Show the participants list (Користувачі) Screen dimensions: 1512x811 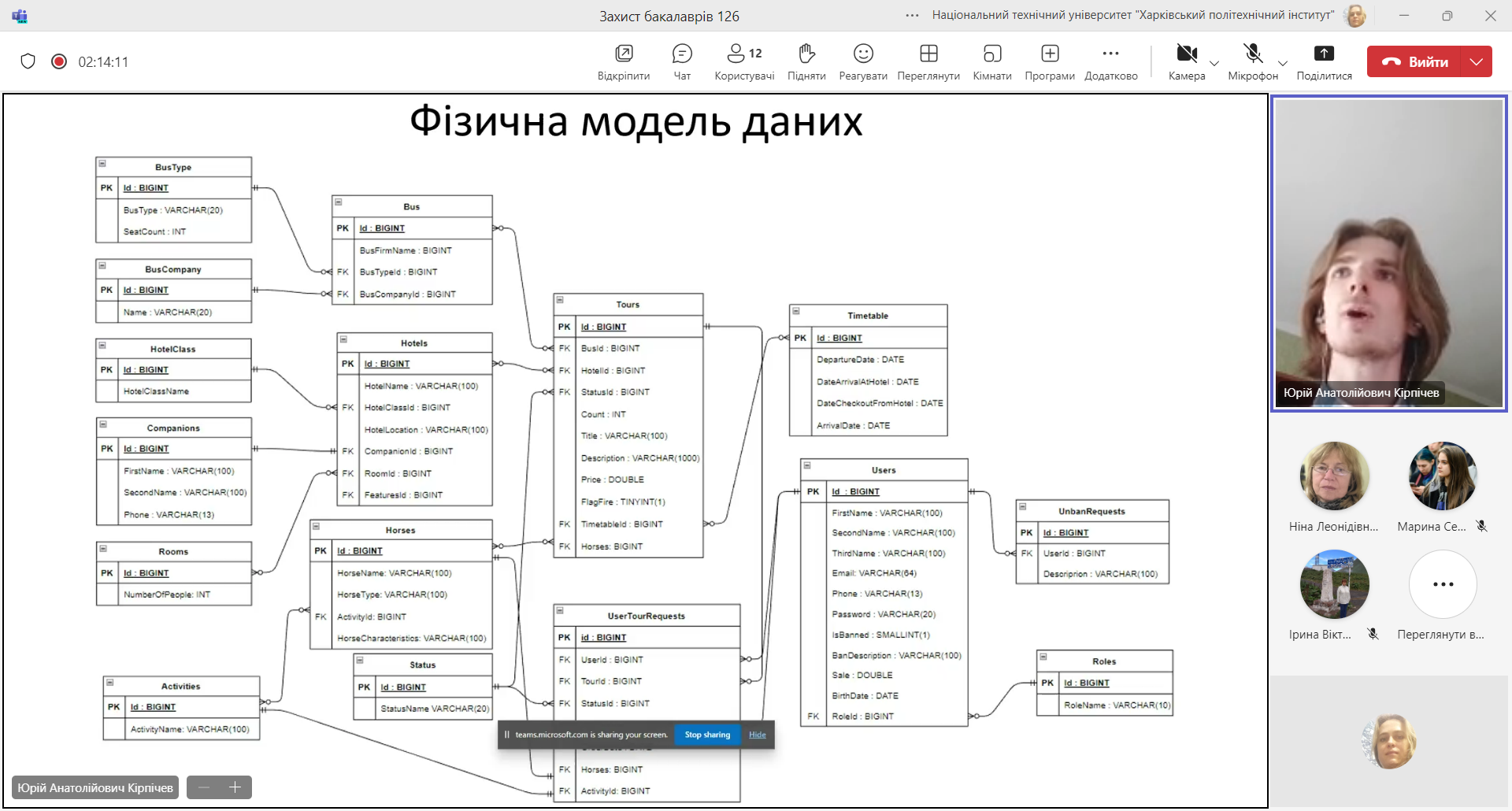point(743,61)
